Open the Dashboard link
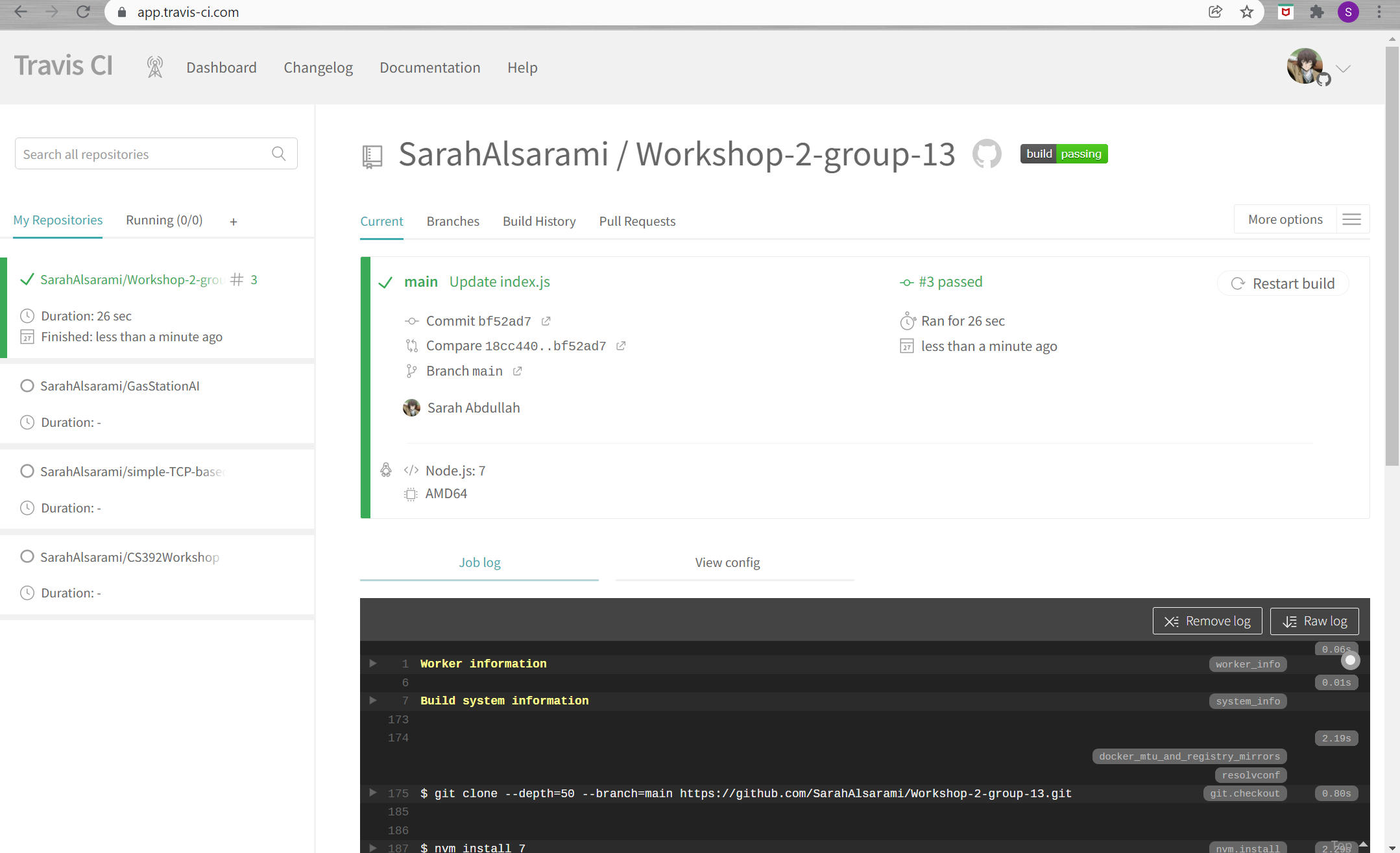This screenshot has height=853, width=1400. pyautogui.click(x=221, y=67)
